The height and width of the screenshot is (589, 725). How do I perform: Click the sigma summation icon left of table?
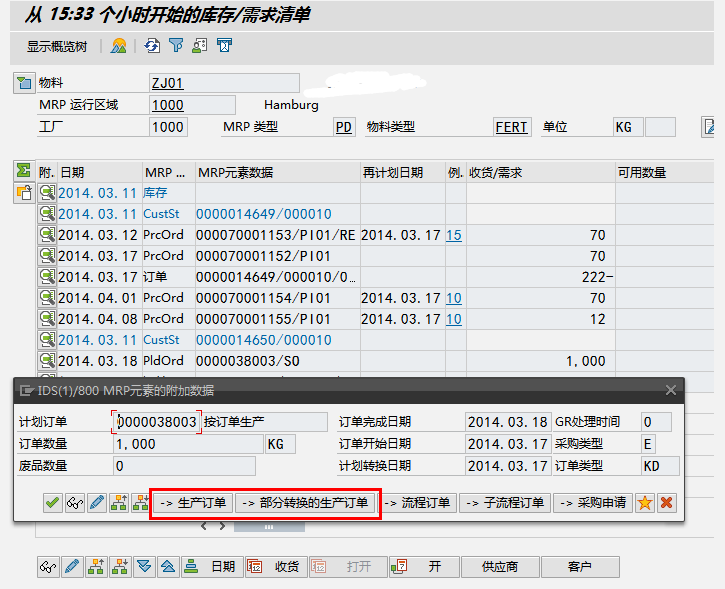tap(23, 171)
